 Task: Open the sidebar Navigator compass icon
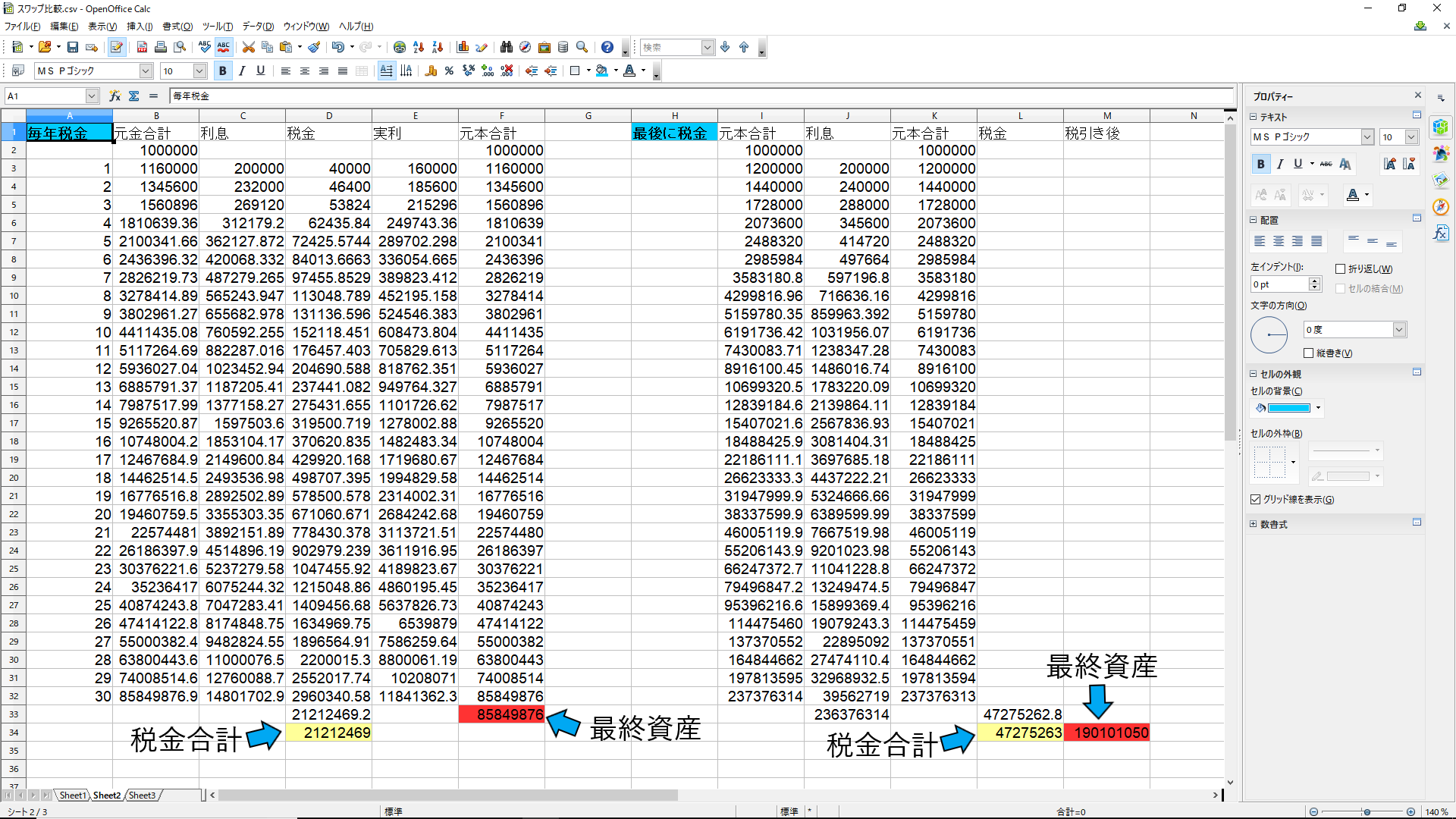(1441, 207)
